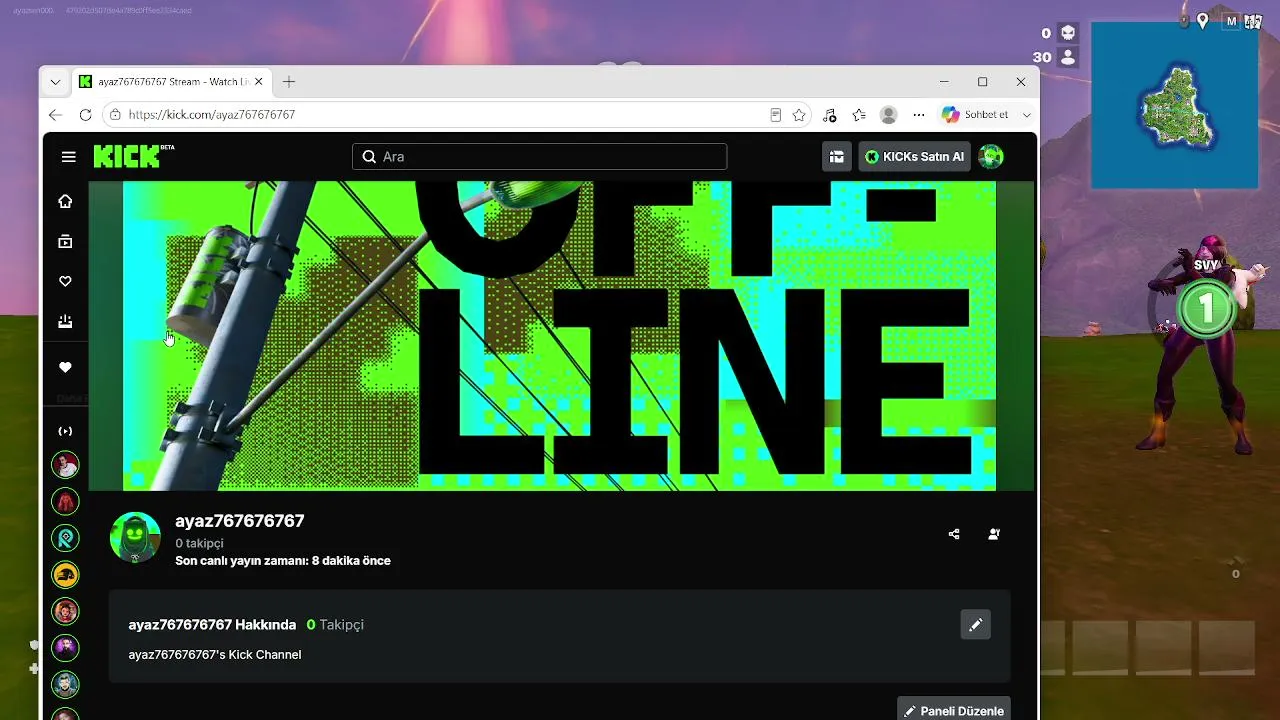Click the ayaz767676767 channel name heading
The image size is (1280, 720).
pos(240,521)
